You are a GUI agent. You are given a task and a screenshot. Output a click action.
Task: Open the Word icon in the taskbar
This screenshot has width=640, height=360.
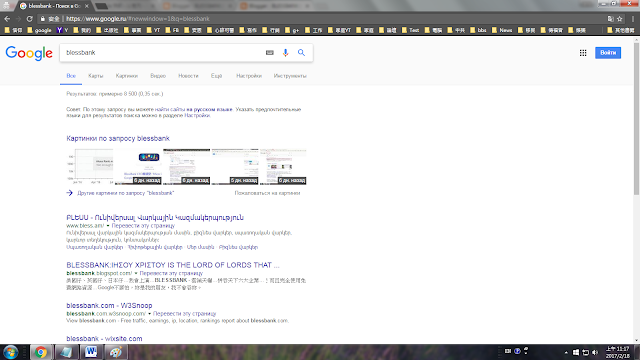(91, 352)
